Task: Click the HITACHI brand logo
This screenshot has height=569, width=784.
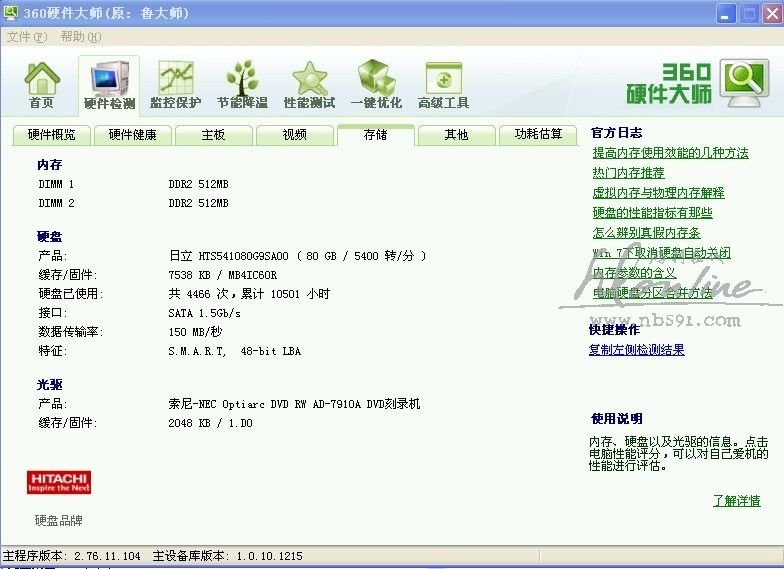Action: [59, 482]
